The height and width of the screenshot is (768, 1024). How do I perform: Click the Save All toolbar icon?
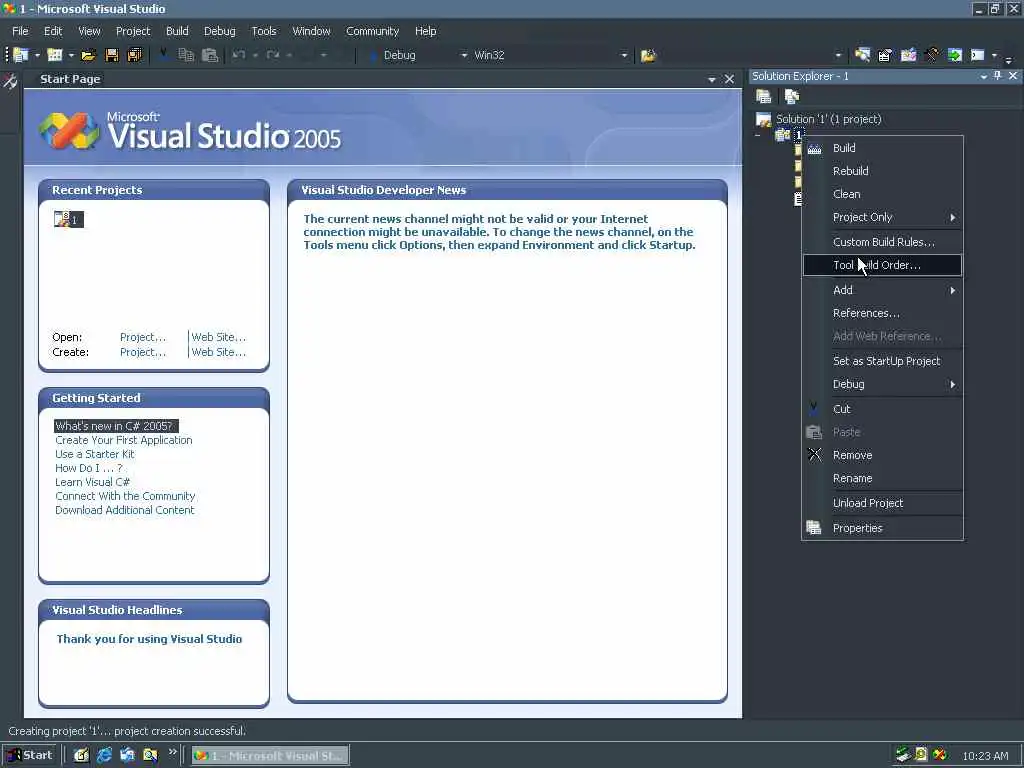click(135, 56)
